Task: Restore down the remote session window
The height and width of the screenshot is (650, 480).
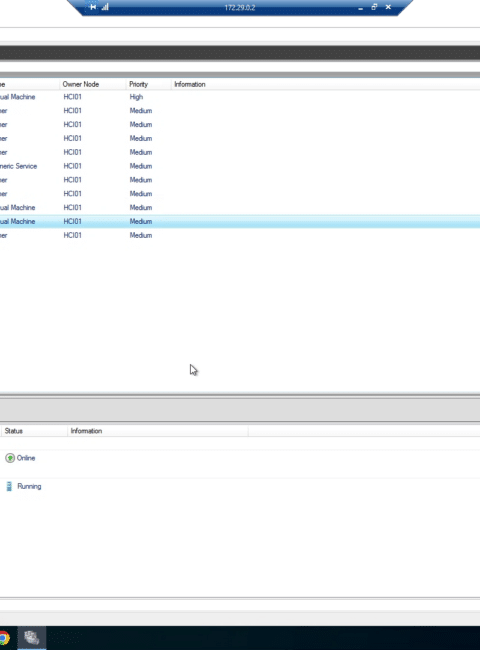Action: click(x=374, y=7)
